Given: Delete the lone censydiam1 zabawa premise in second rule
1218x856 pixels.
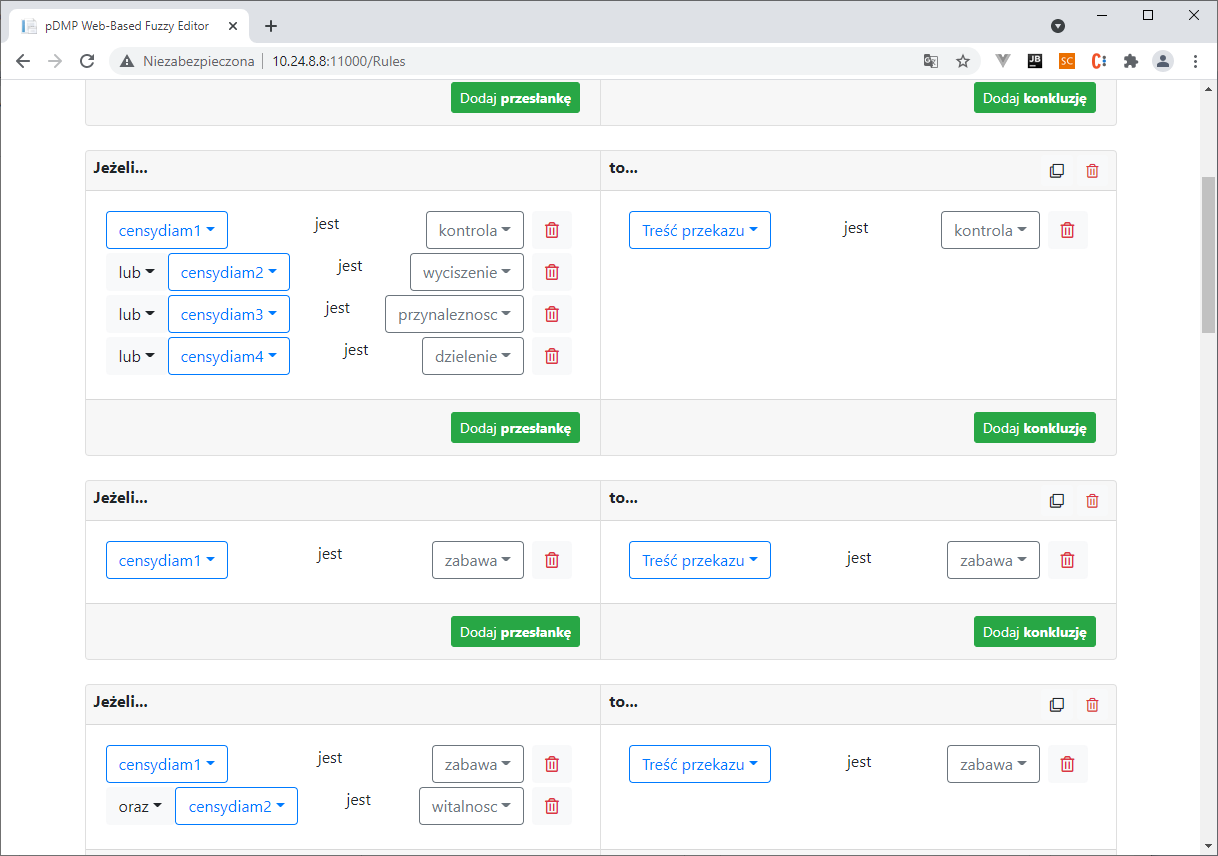Looking at the screenshot, I should coord(551,560).
